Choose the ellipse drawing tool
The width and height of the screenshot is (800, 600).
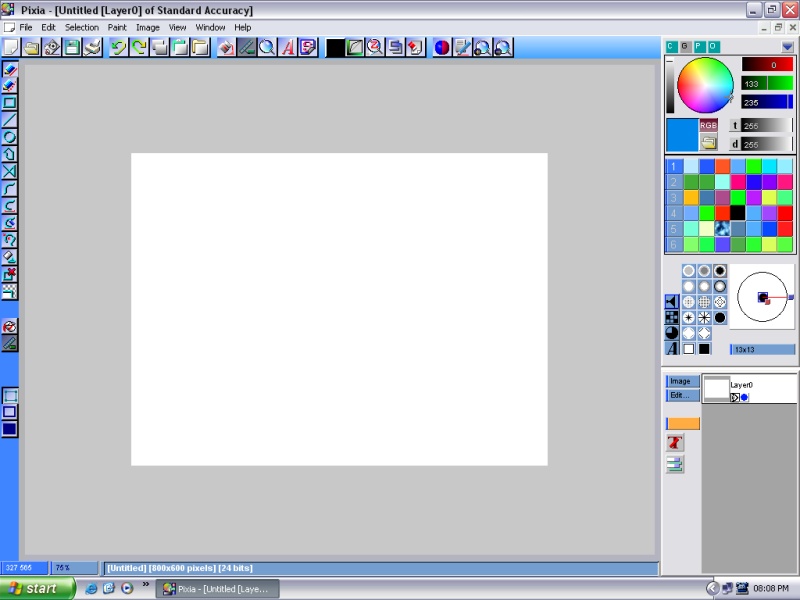pyautogui.click(x=9, y=137)
